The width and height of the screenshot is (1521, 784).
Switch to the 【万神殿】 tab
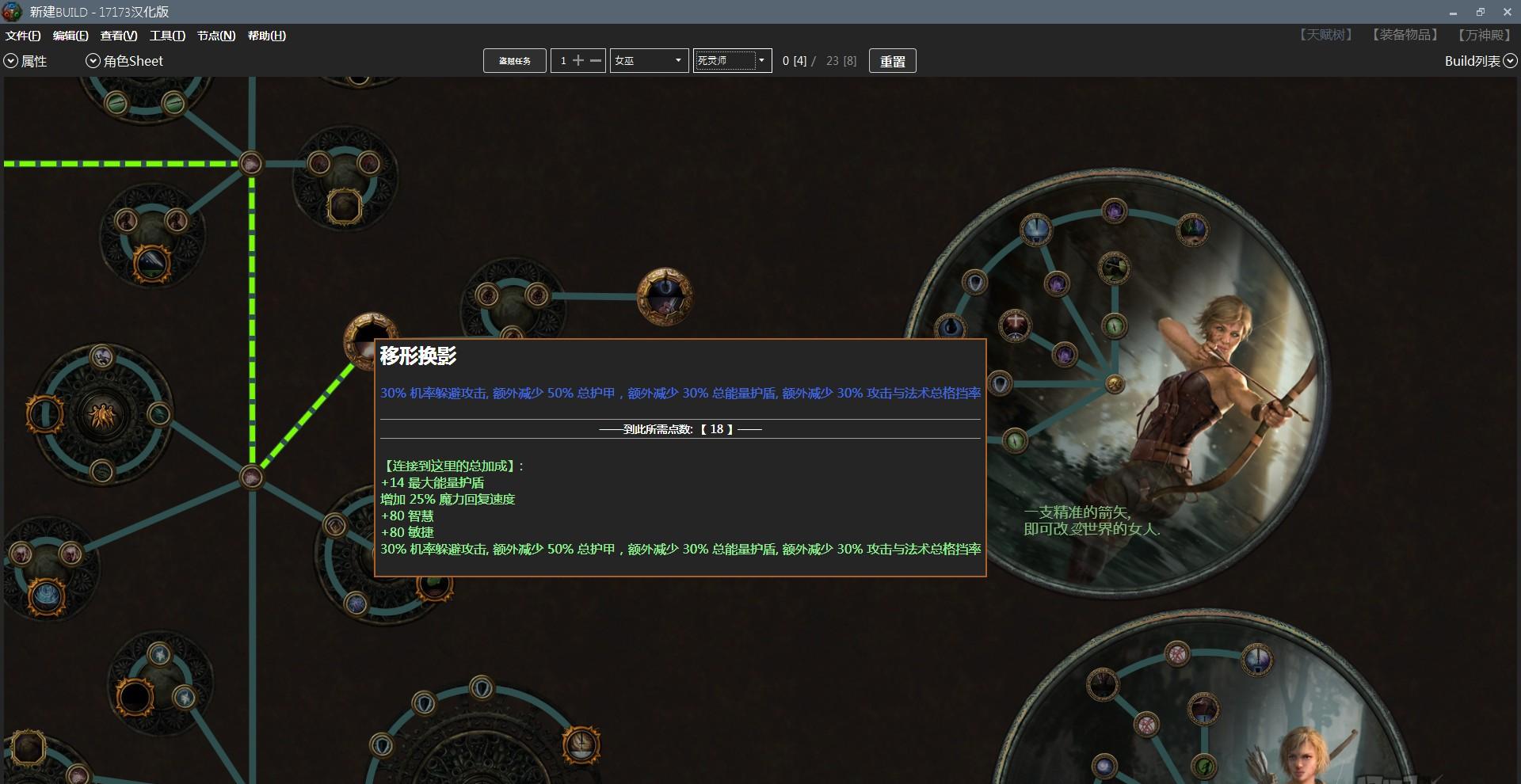coord(1485,35)
